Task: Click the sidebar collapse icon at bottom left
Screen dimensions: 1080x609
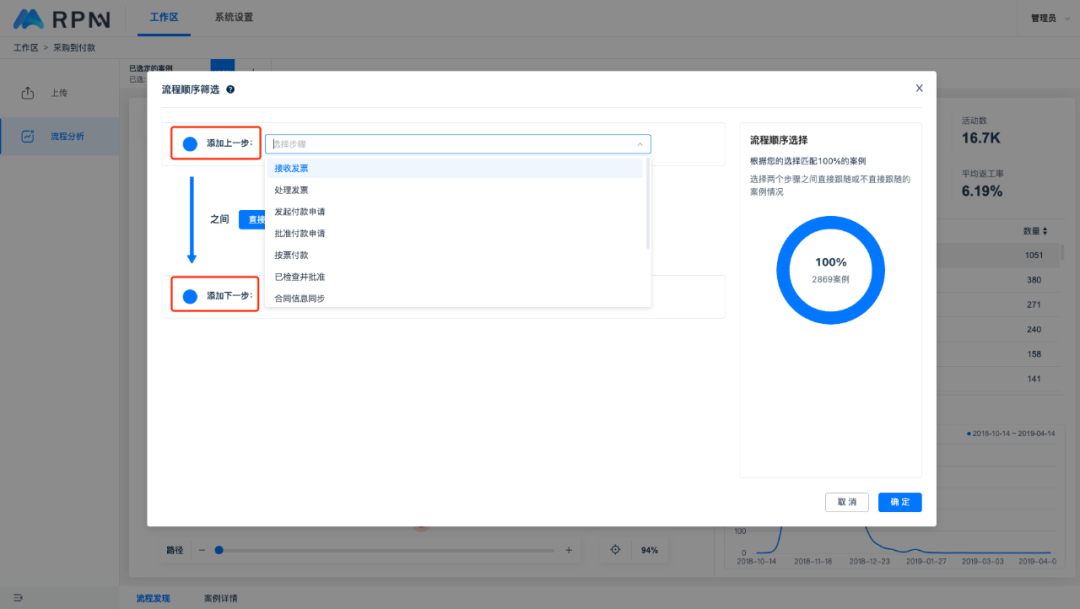Action: click(18, 597)
